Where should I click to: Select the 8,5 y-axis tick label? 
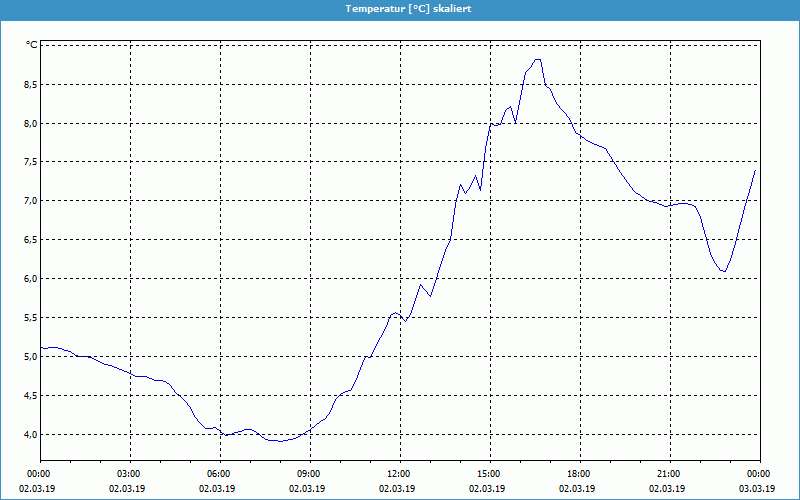[30, 85]
